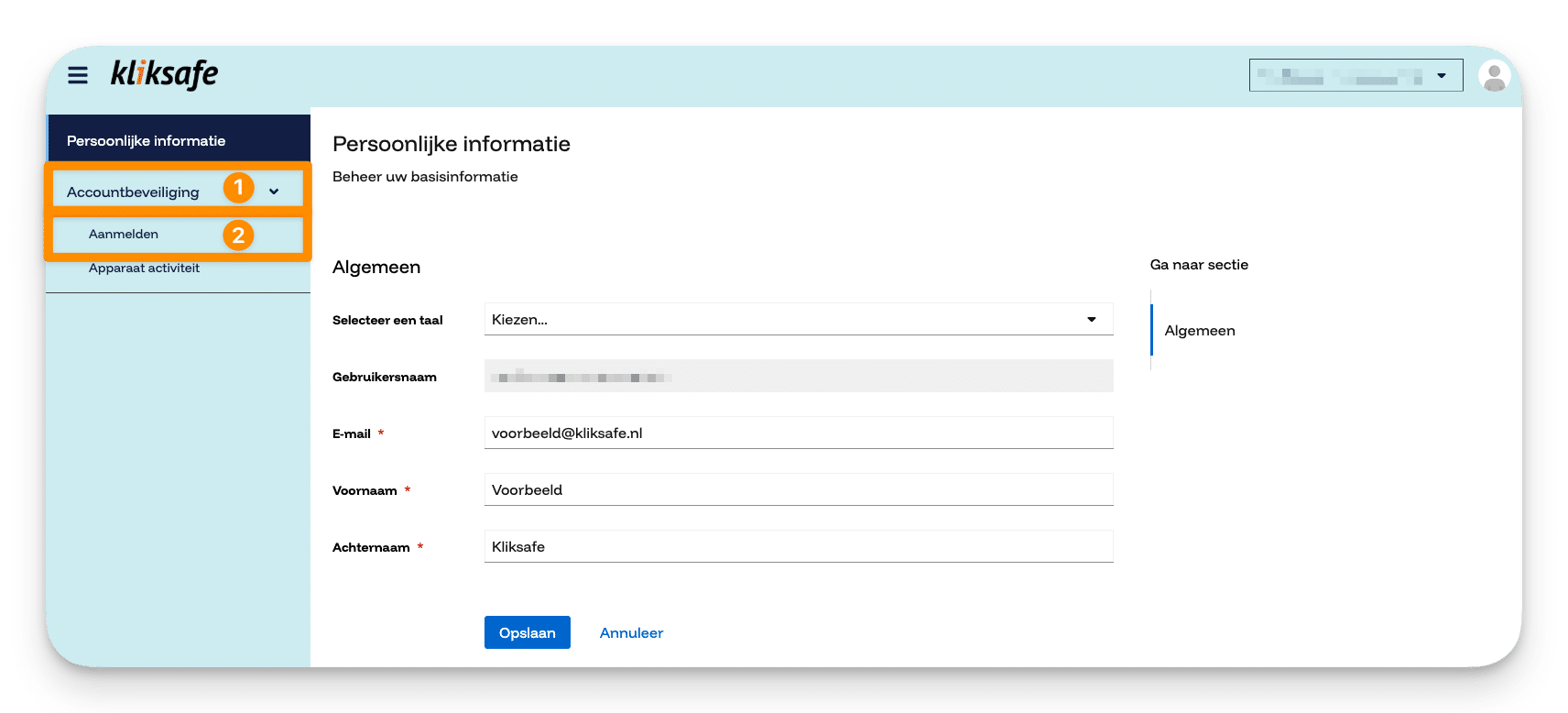The width and height of the screenshot is (1568, 713).
Task: Open the user profile avatar
Action: pyautogui.click(x=1493, y=75)
